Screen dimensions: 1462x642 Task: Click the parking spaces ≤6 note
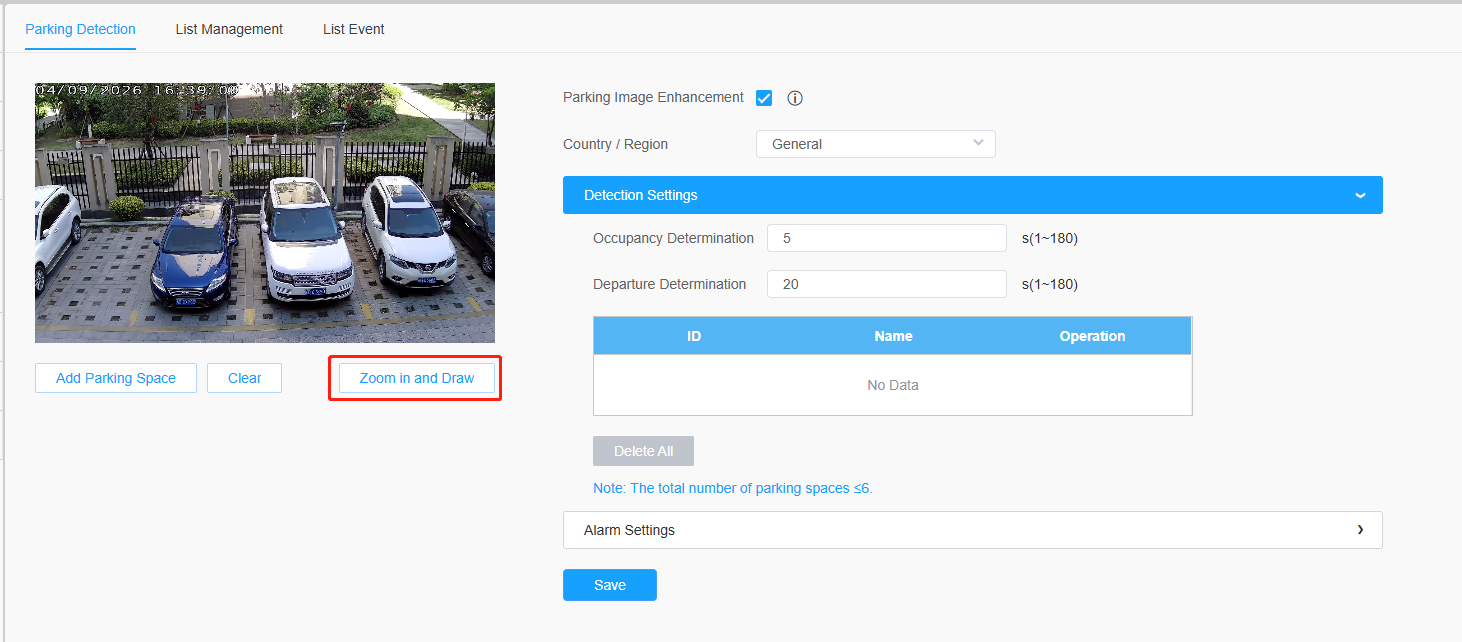tap(733, 489)
